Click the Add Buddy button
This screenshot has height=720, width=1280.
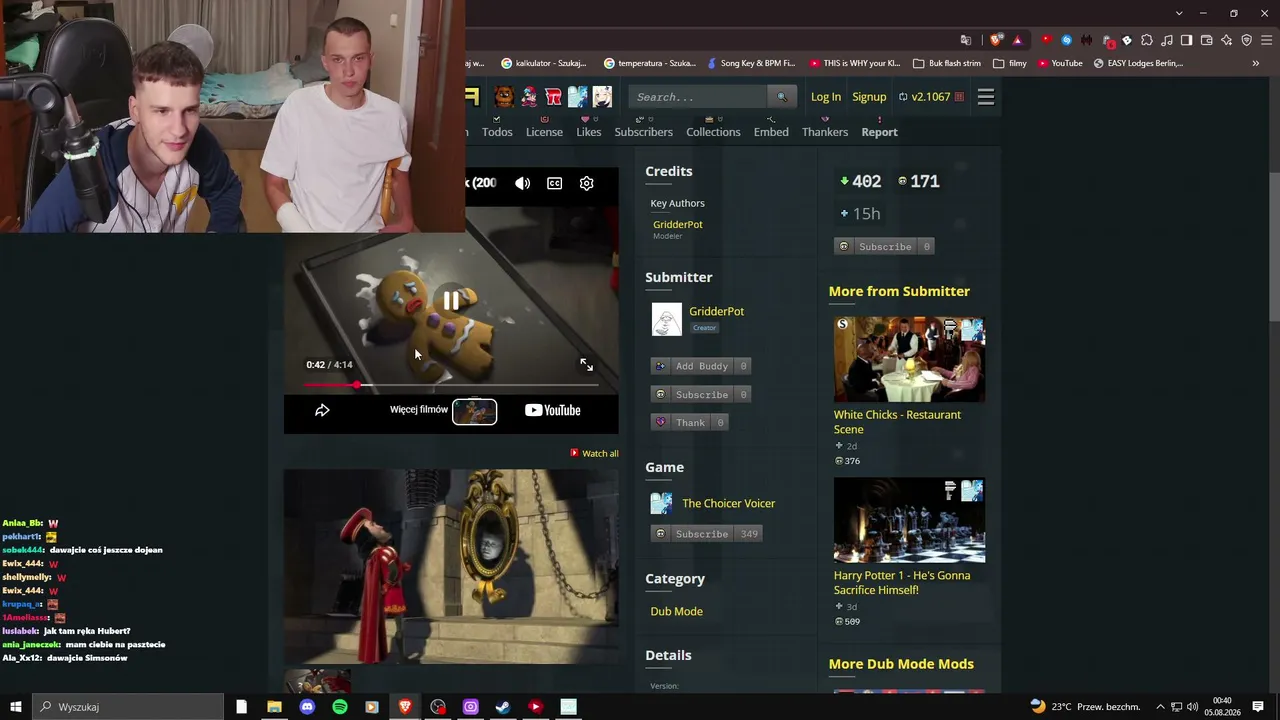[700, 366]
